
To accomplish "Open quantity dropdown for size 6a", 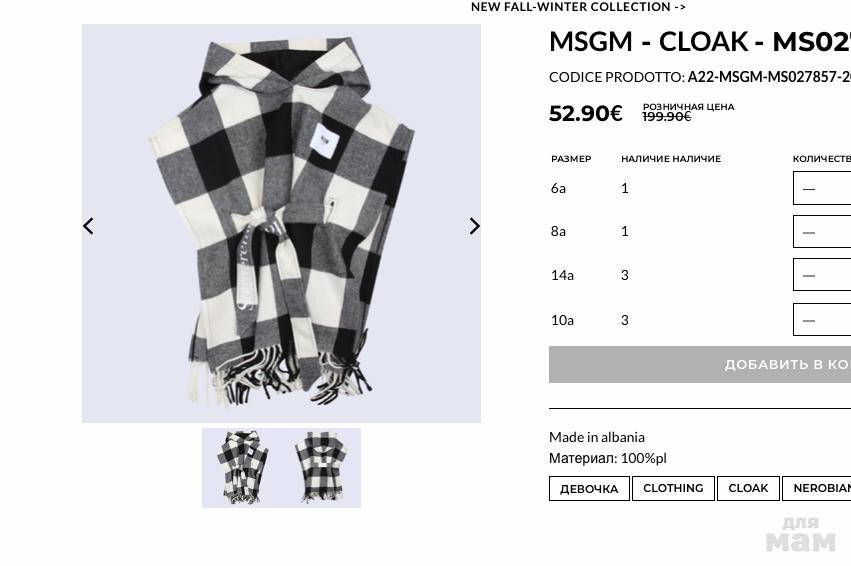I will [822, 188].
